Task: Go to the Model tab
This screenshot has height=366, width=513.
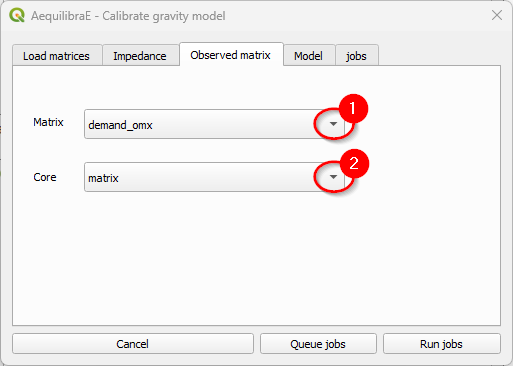Action: click(x=309, y=55)
